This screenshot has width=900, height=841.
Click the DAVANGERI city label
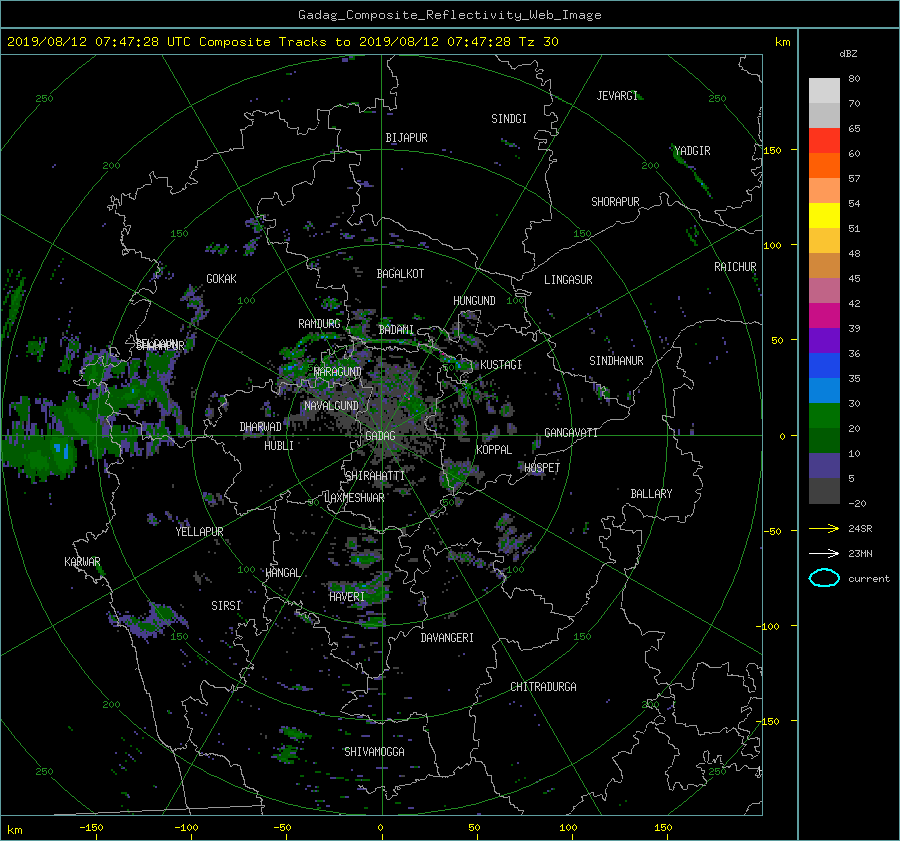pos(447,638)
